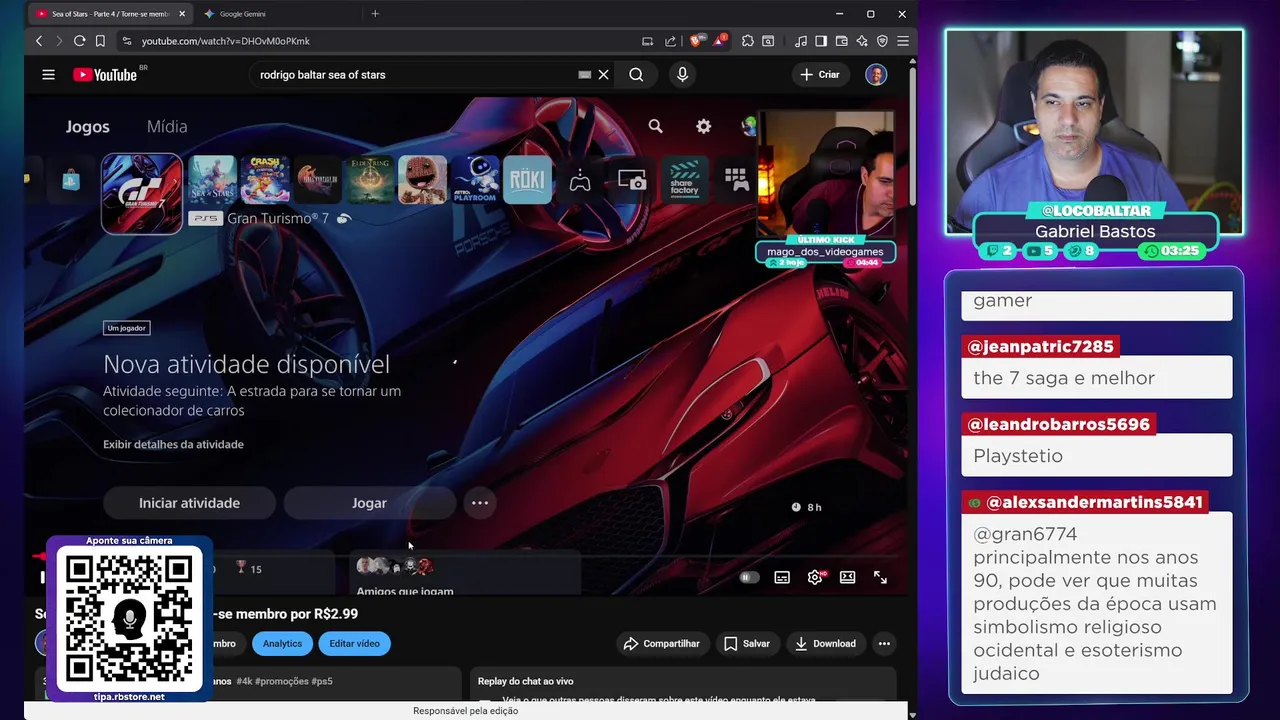1280x720 pixels.
Task: Open the Analytics button
Action: pos(282,644)
